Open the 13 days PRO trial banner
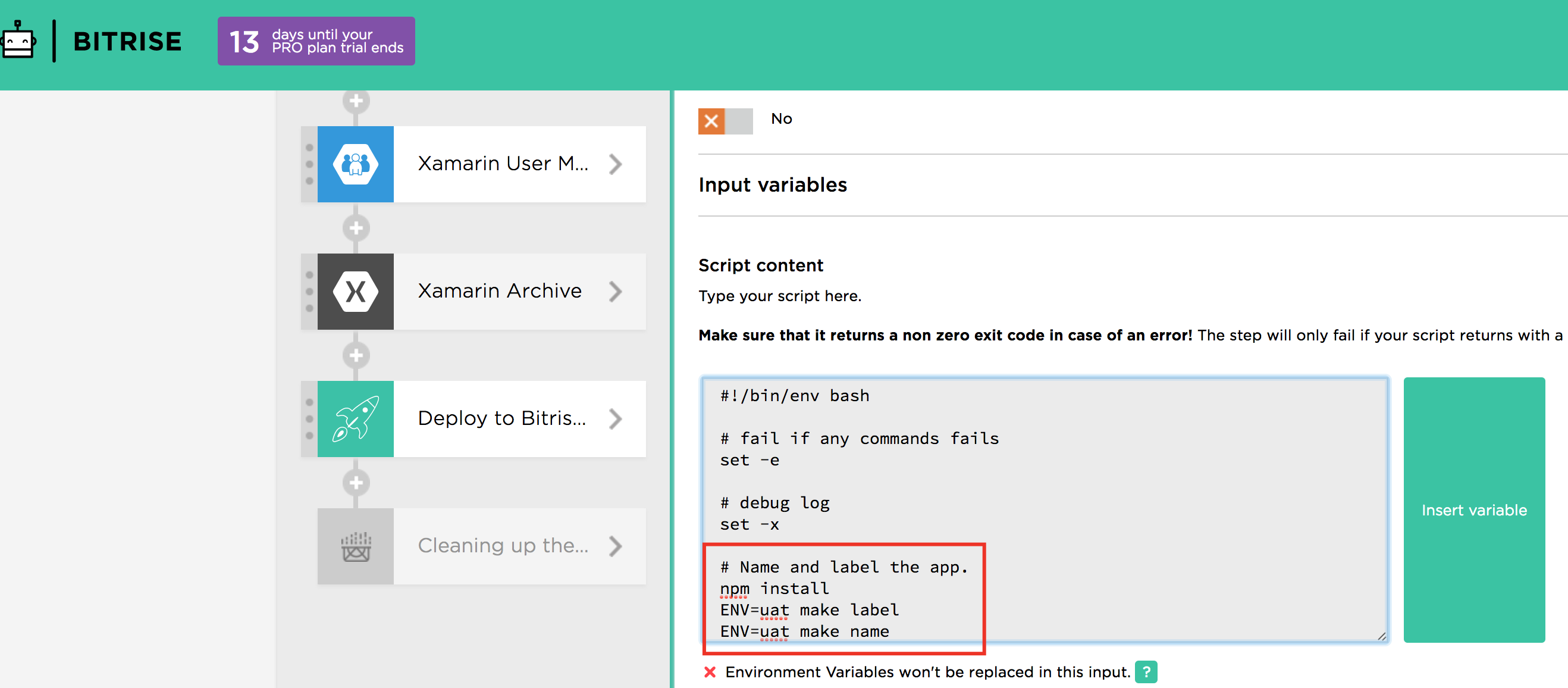The image size is (1568, 688). coord(316,41)
